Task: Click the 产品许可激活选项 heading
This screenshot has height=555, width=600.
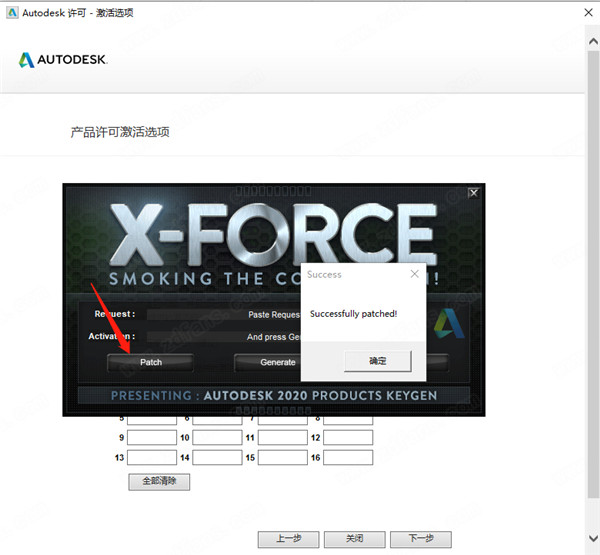Action: click(x=120, y=132)
